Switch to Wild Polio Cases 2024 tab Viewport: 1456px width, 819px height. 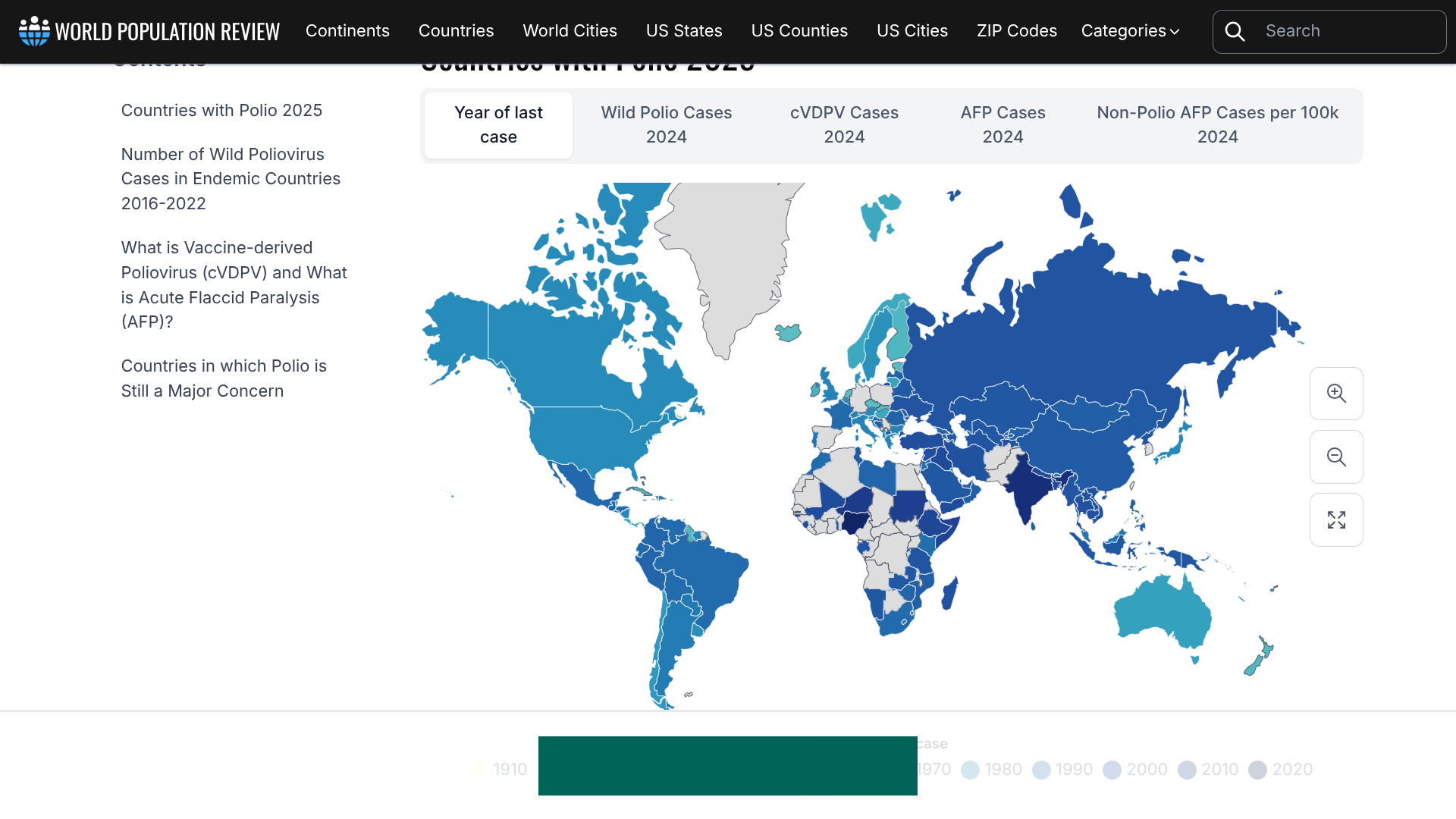[666, 125]
